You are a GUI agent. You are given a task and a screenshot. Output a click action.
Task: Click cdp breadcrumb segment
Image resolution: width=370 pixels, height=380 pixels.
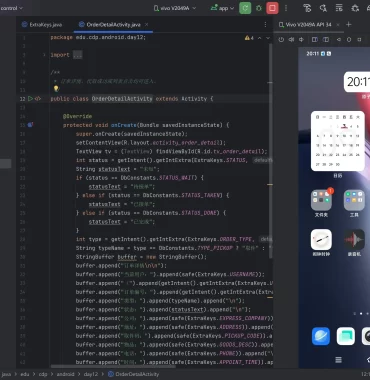point(43,374)
